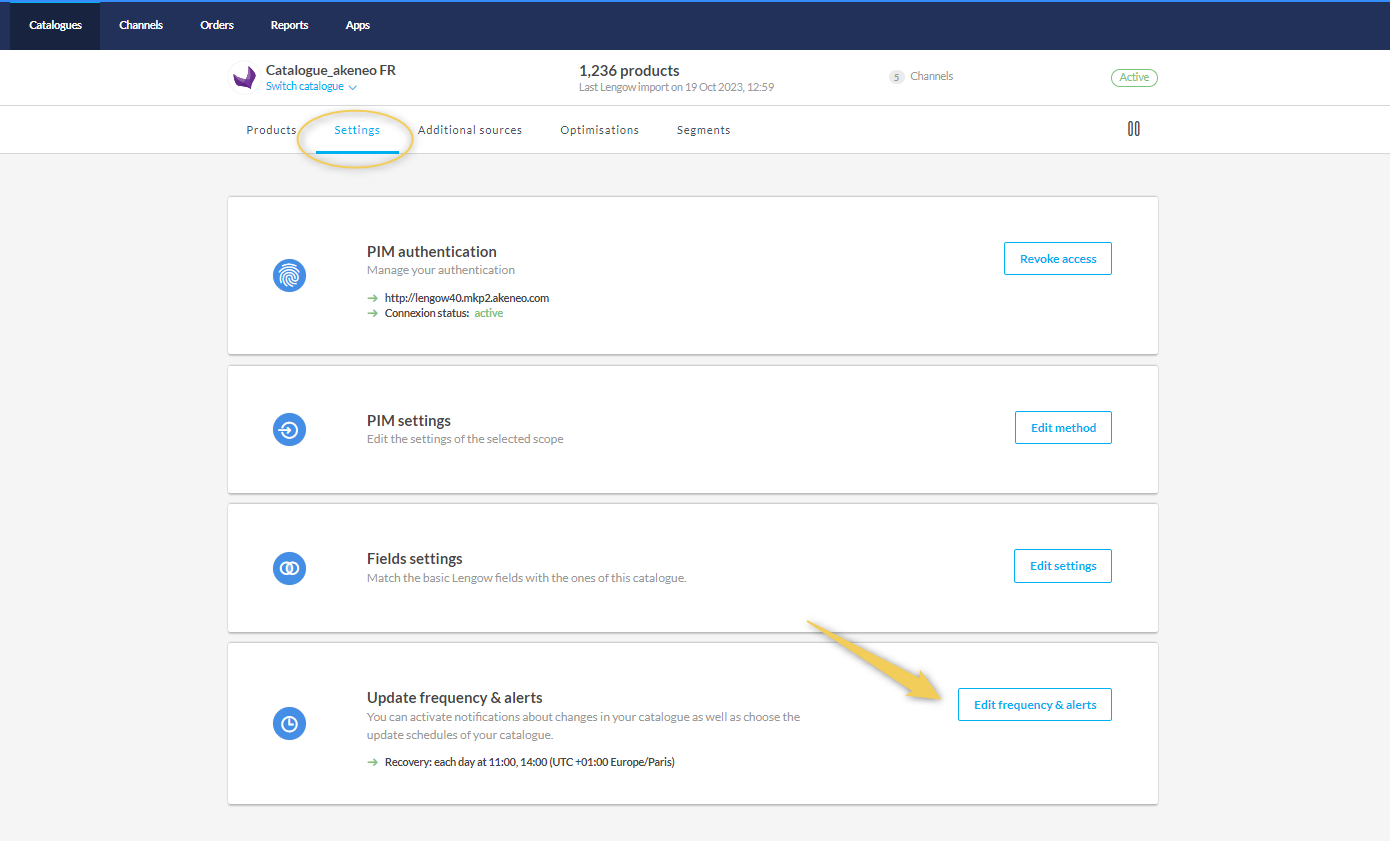Switch to the Products tab

pos(271,130)
